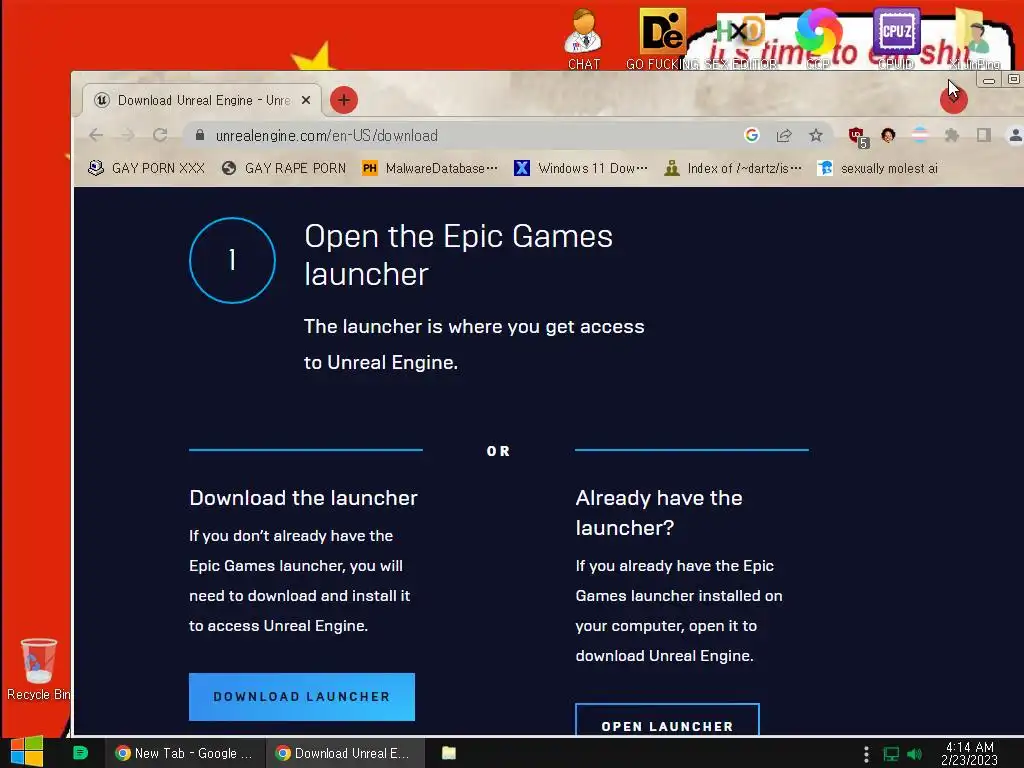Open the uBlock Origin extension
The width and height of the screenshot is (1024, 768).
coord(857,136)
